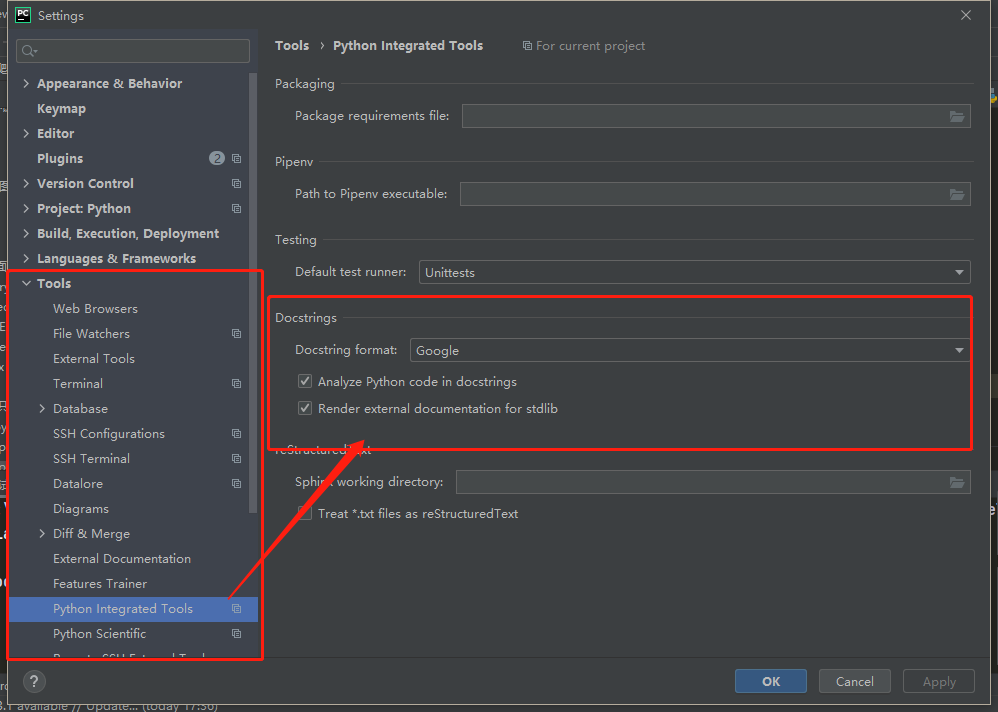
Task: Browse for Sphinx working directory folder icon
Action: (x=957, y=482)
